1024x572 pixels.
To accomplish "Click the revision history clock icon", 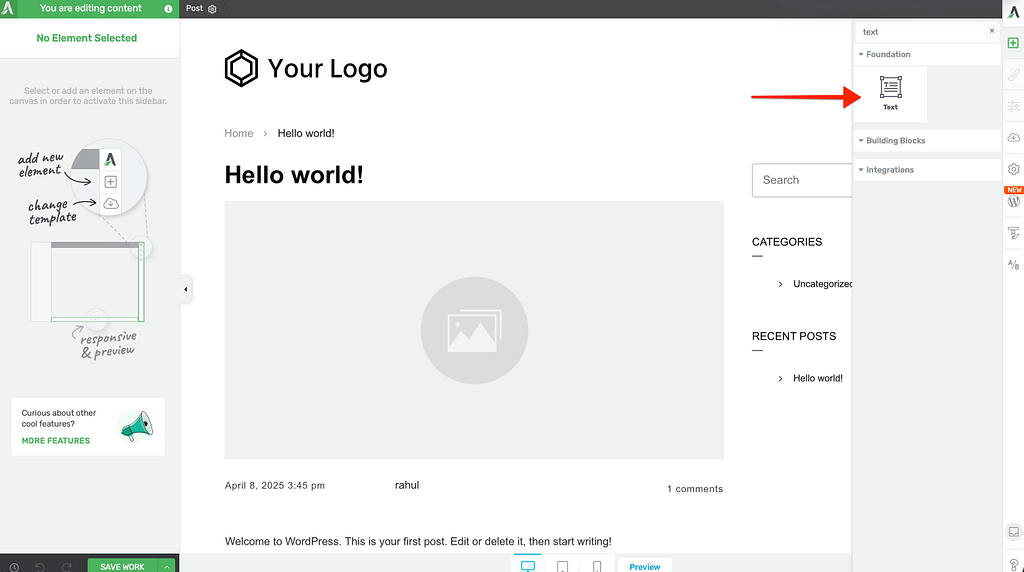I will (14, 566).
